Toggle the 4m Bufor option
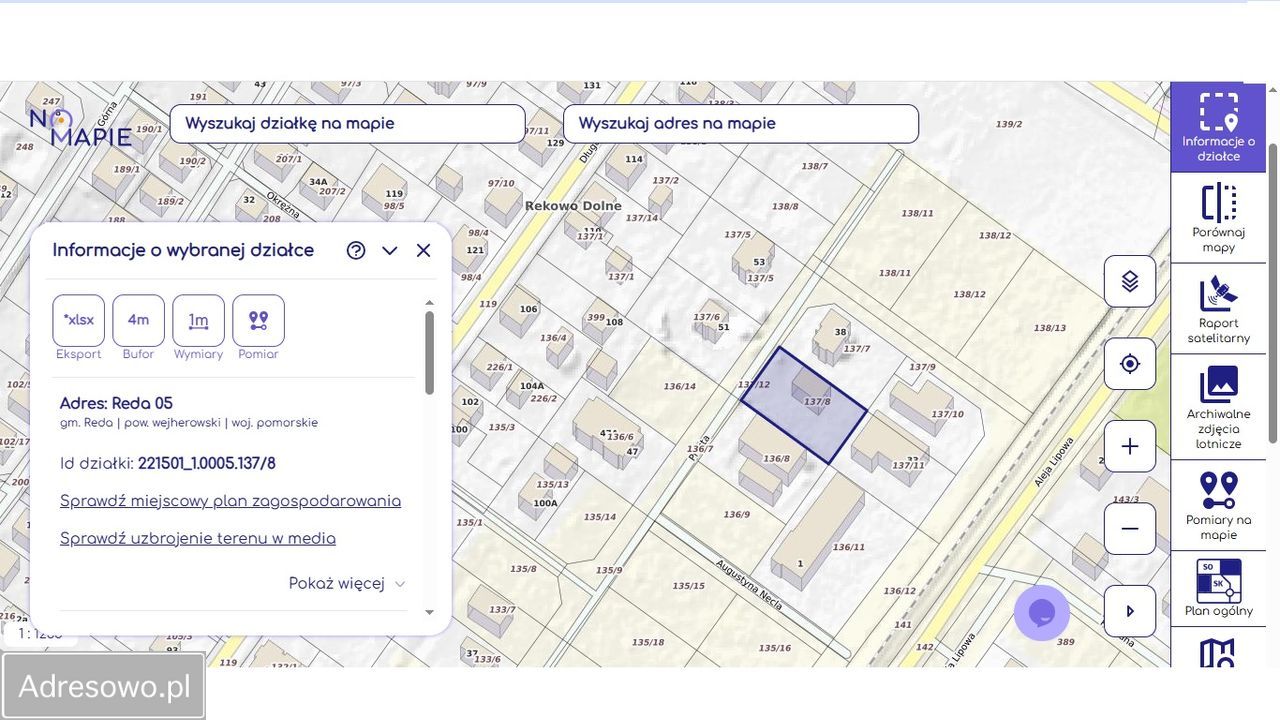 click(138, 320)
